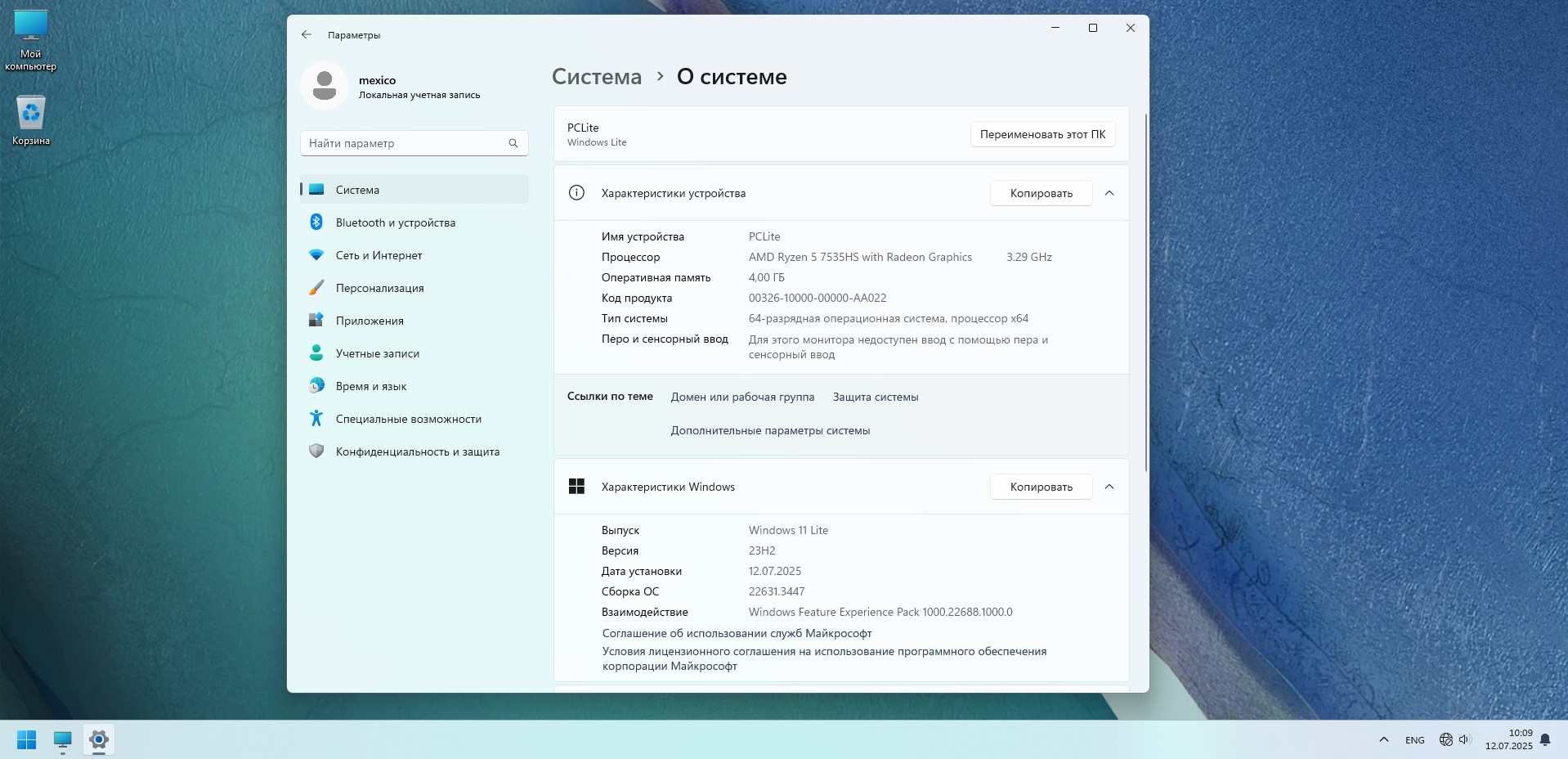
Task: Show hidden tray icons chevron
Action: [1384, 739]
